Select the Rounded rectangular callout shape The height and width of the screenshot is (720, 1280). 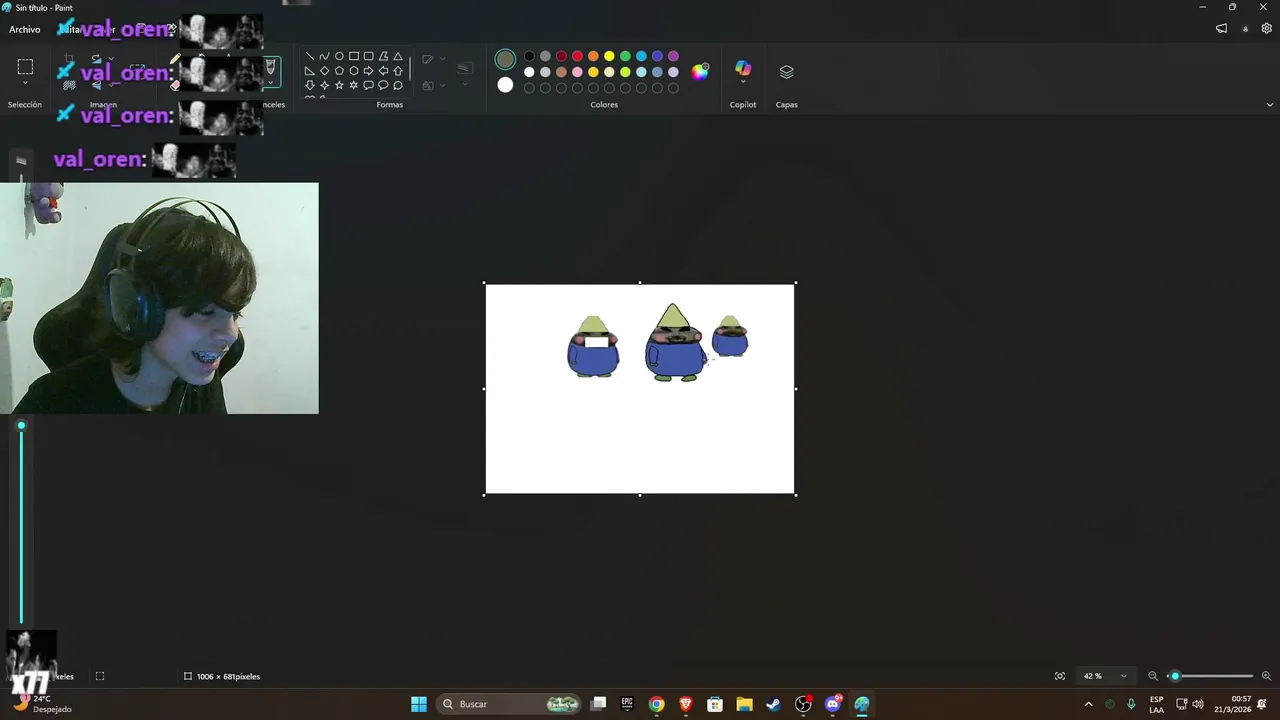[x=368, y=86]
